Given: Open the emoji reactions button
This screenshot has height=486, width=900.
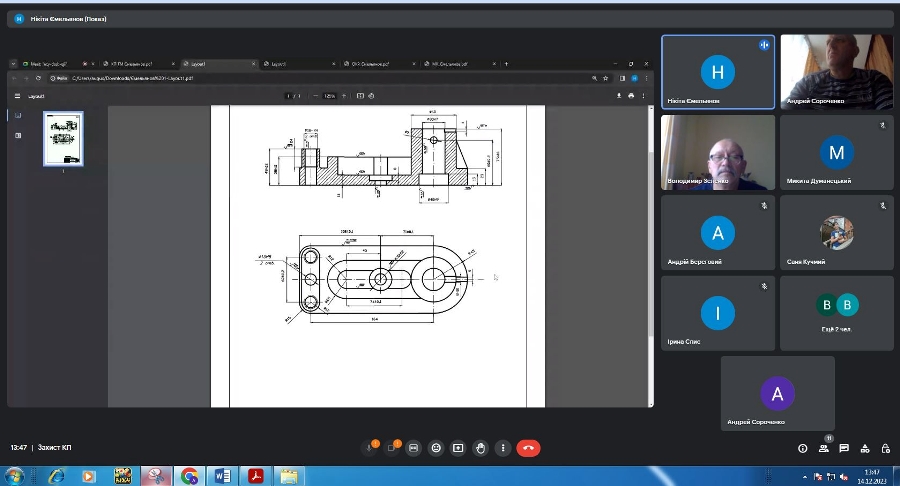Looking at the screenshot, I should (x=436, y=448).
